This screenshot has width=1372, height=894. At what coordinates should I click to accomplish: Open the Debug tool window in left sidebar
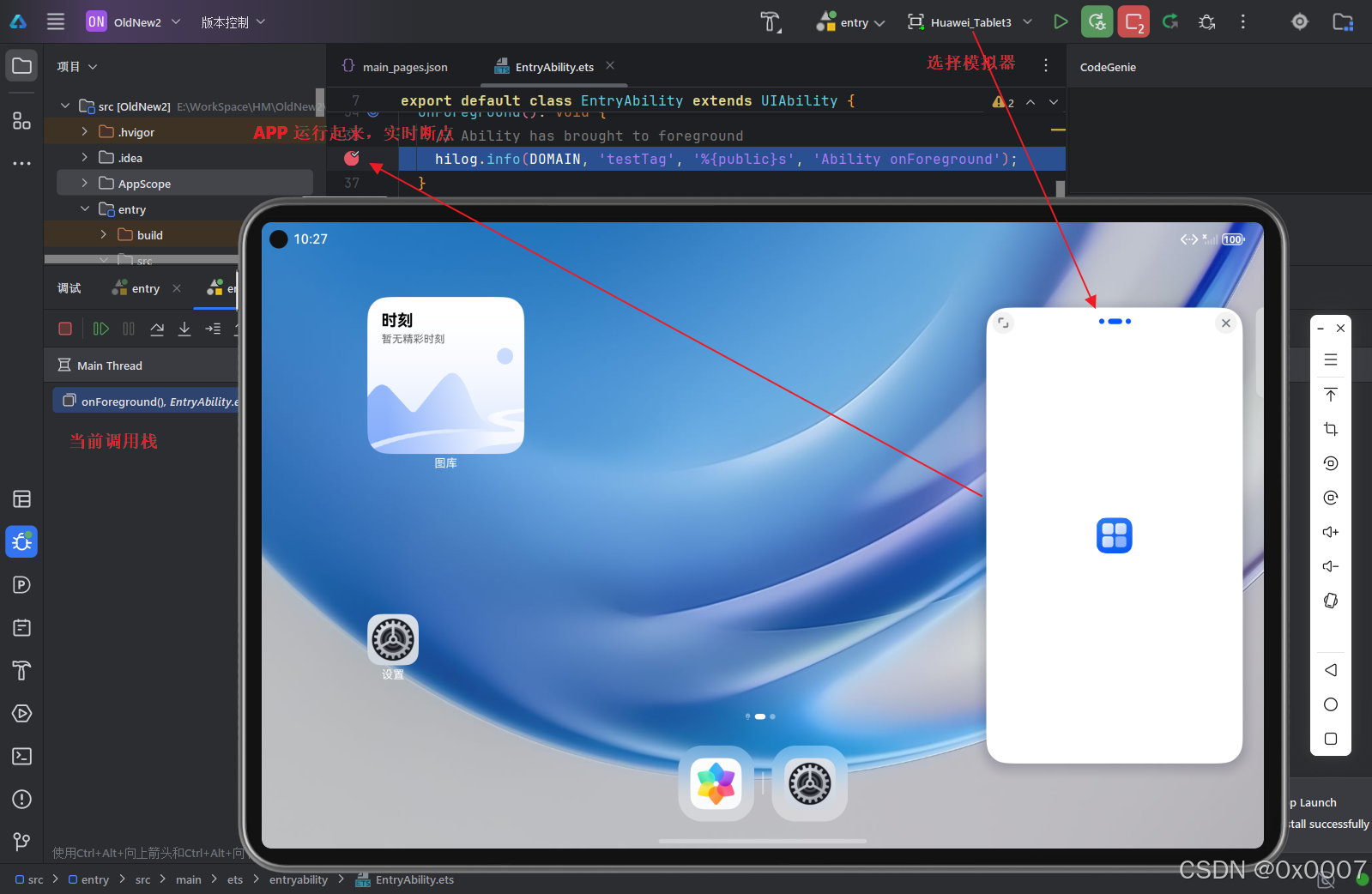22,541
